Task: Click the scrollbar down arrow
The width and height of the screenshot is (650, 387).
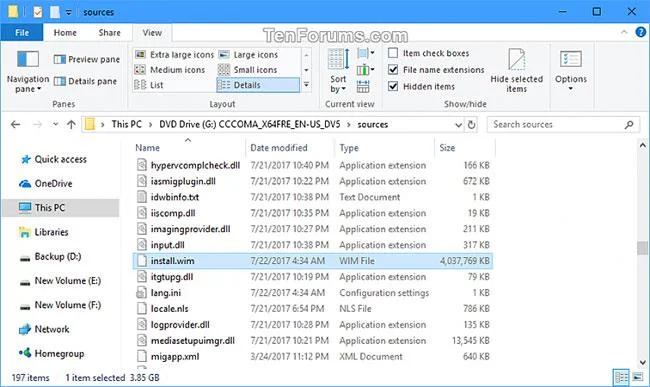Action: pos(643,363)
